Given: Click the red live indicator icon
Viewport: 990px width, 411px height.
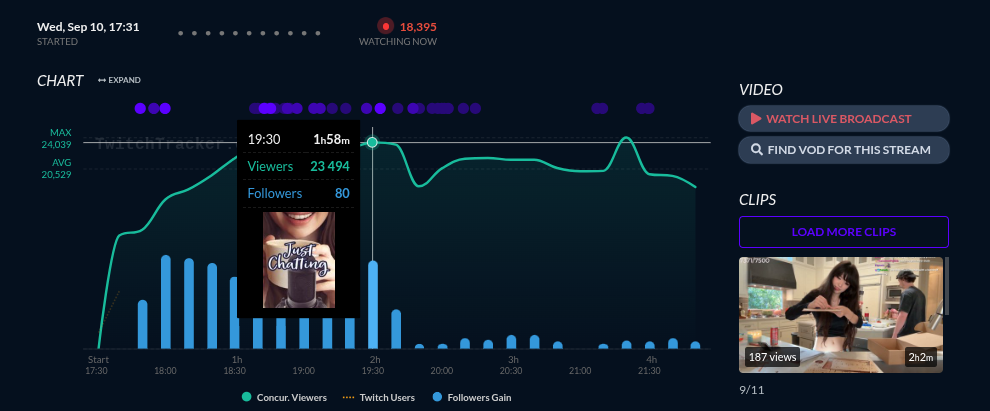Looking at the screenshot, I should 386,27.
